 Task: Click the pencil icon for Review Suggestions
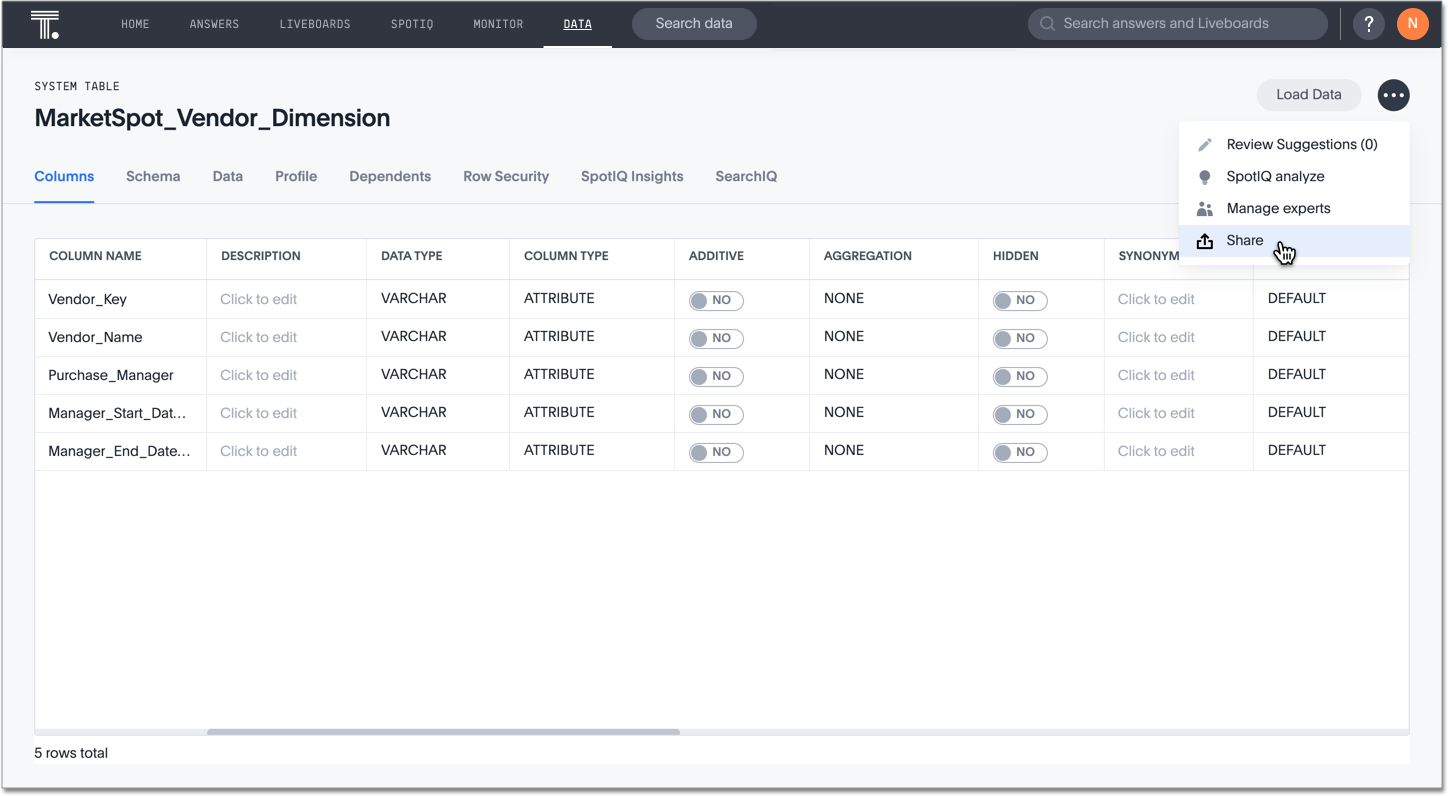point(1205,145)
